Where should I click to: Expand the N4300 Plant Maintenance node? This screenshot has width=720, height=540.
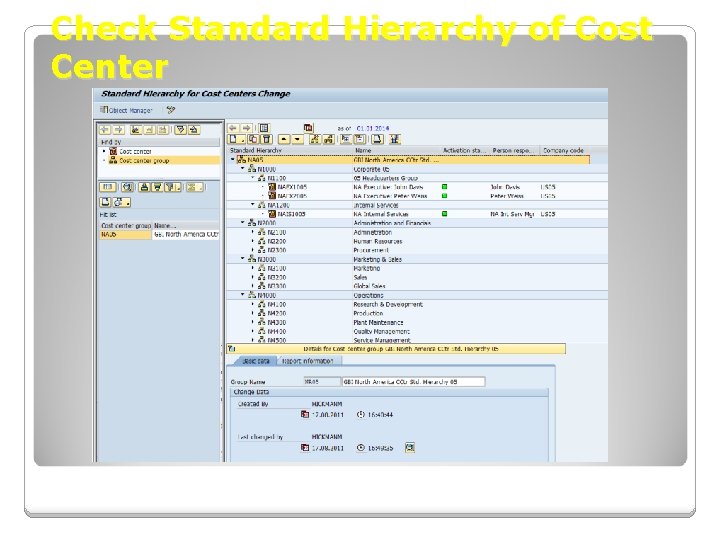(x=253, y=322)
